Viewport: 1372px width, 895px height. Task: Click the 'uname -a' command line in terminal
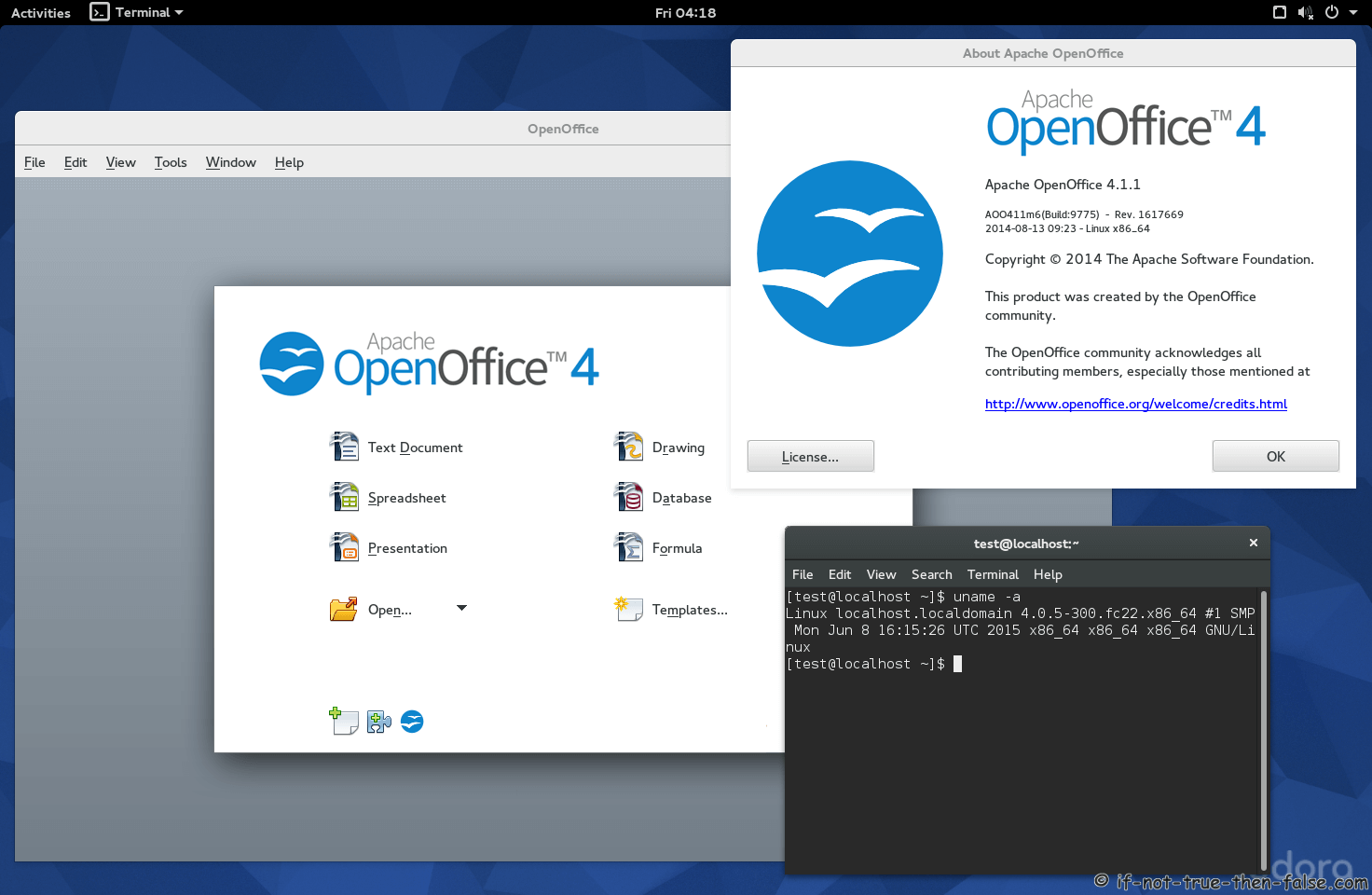[903, 597]
